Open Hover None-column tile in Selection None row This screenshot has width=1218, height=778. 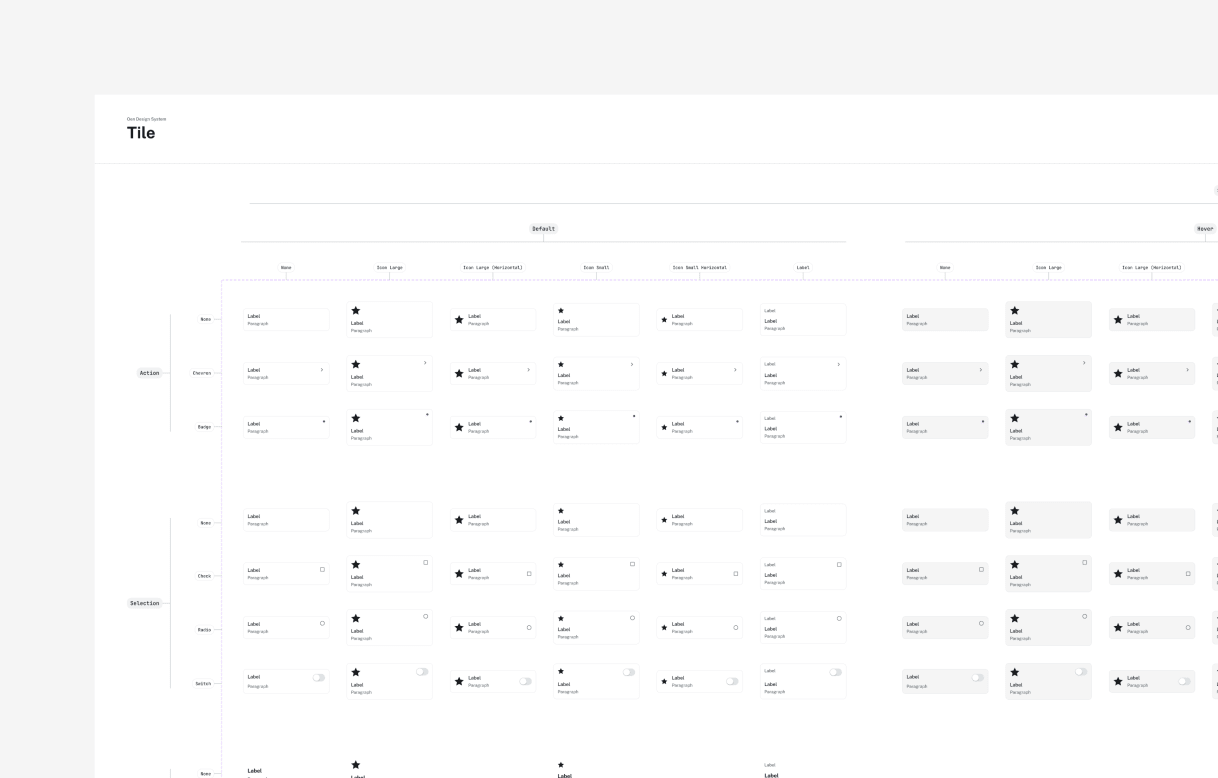[x=945, y=520]
